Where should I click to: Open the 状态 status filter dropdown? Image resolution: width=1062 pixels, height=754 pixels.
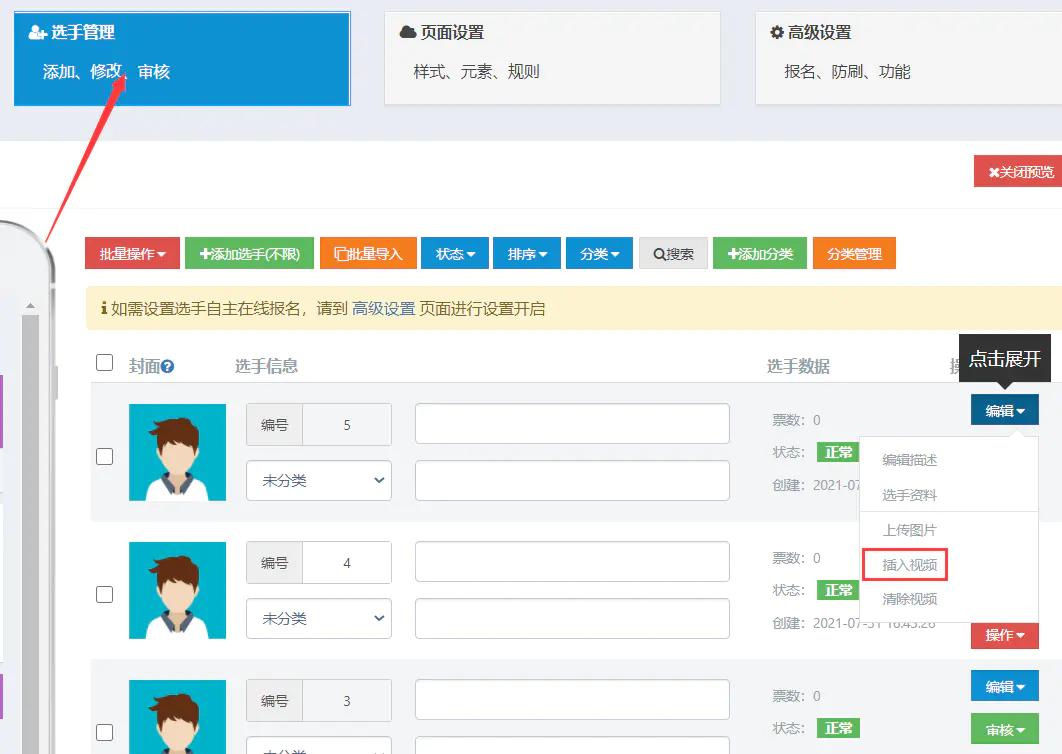pyautogui.click(x=454, y=253)
